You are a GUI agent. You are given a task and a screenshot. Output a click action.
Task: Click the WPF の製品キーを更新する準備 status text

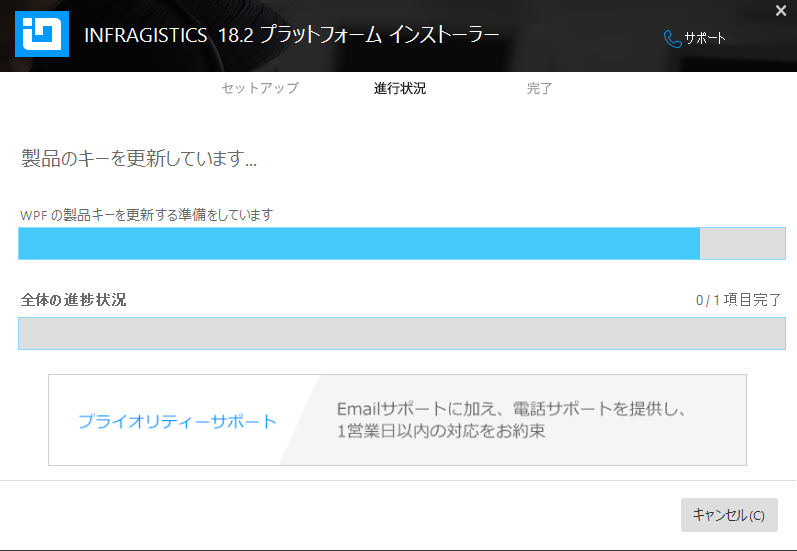[146, 215]
